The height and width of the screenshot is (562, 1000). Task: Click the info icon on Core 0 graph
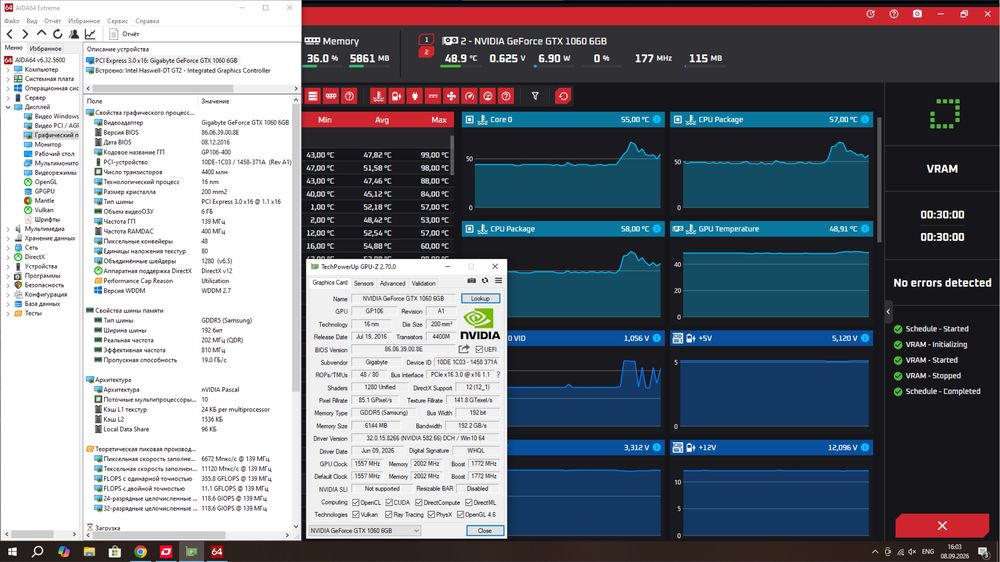pyautogui.click(x=657, y=119)
